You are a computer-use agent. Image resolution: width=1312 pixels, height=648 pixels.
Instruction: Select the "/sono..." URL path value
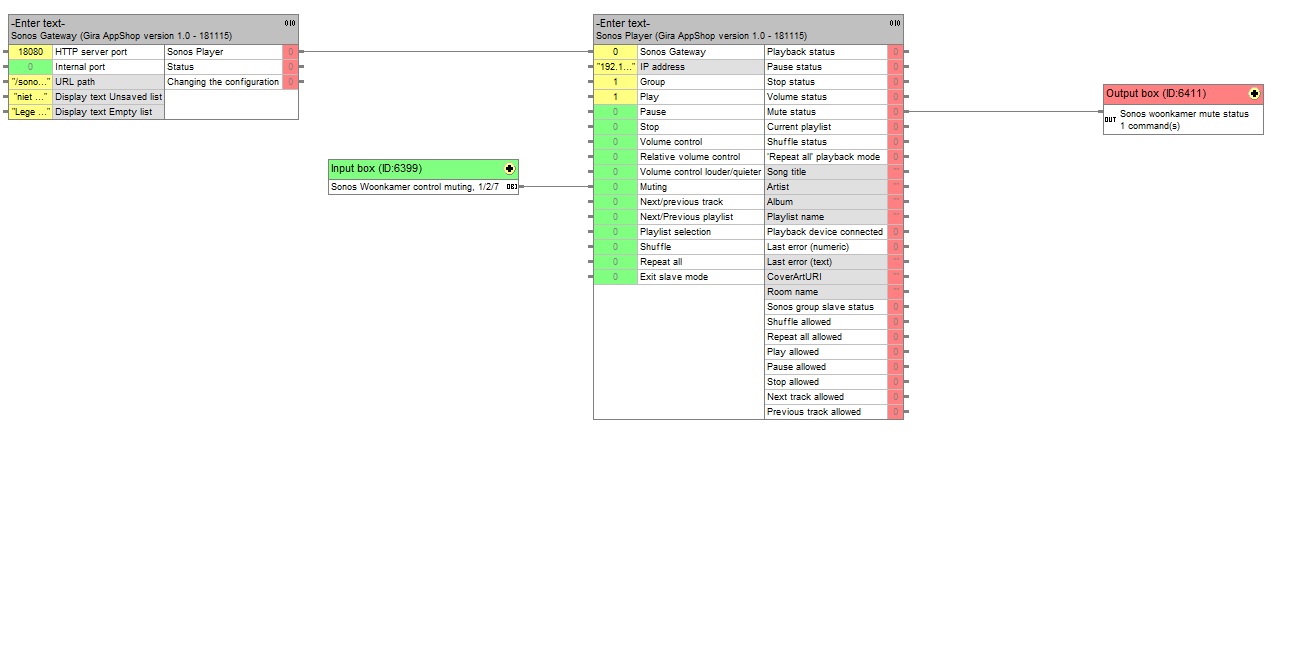31,82
